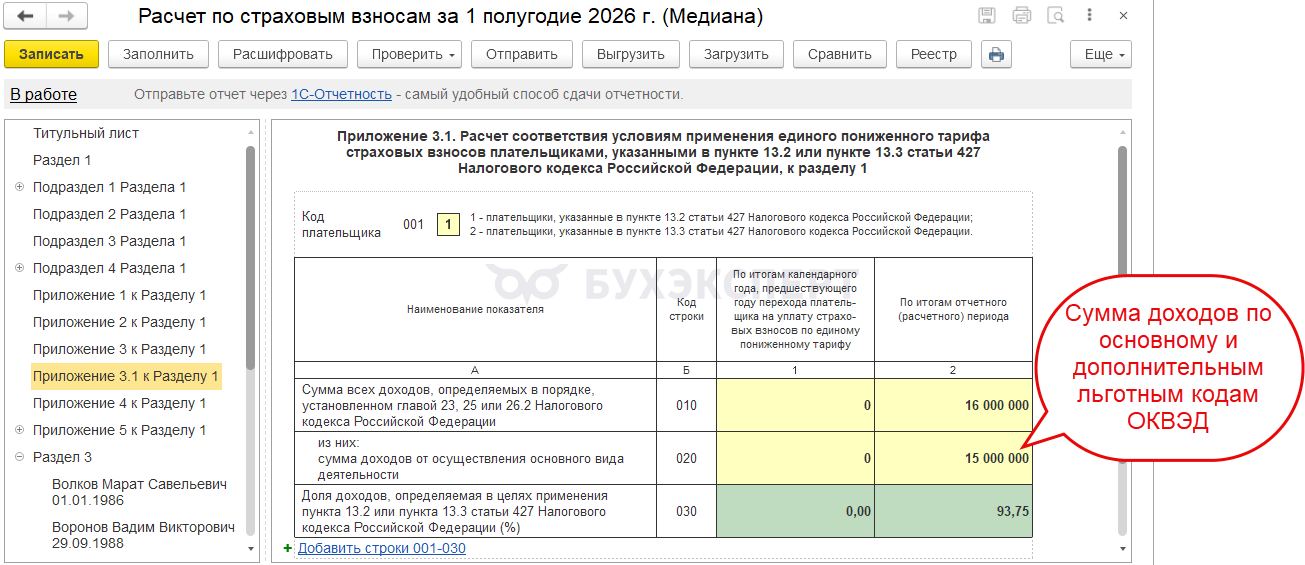Click the title bar printer icon
The image size is (1305, 565).
pyautogui.click(x=1021, y=16)
